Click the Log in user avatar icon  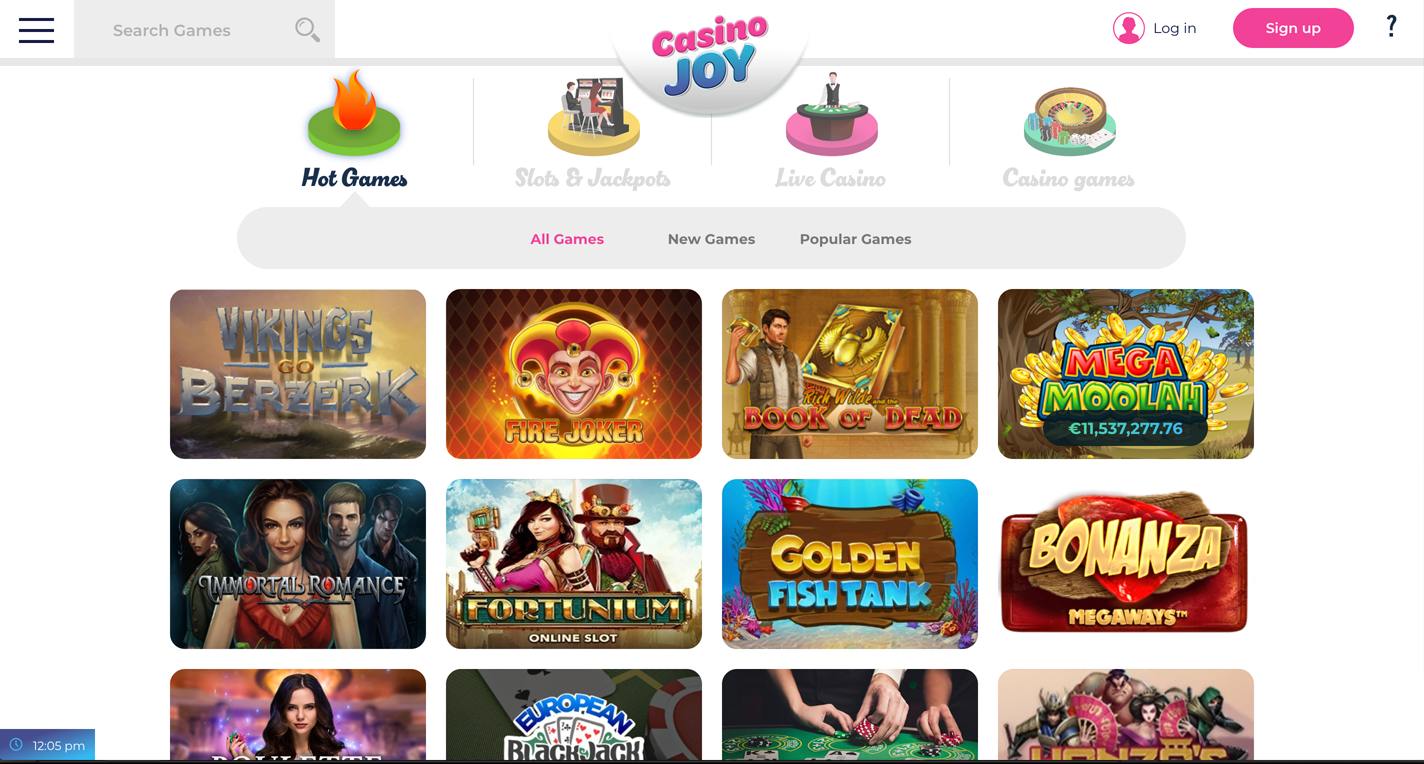[1128, 28]
